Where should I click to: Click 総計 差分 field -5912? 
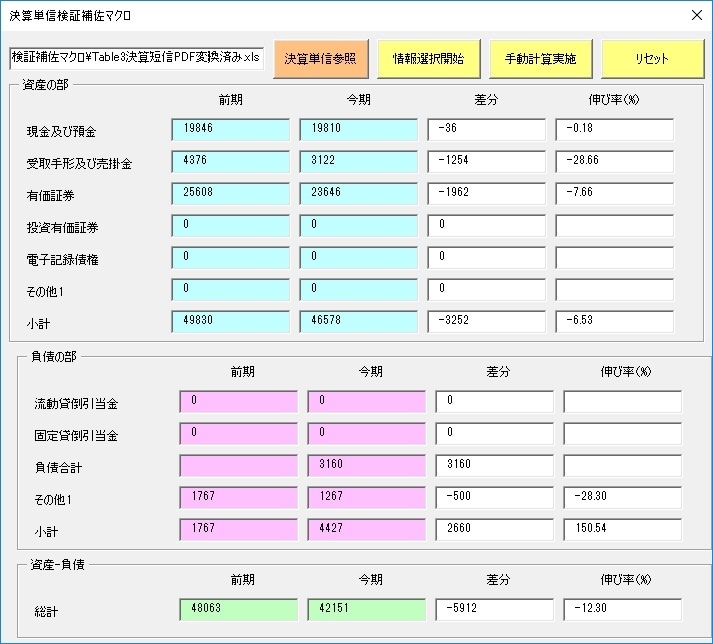(x=495, y=610)
